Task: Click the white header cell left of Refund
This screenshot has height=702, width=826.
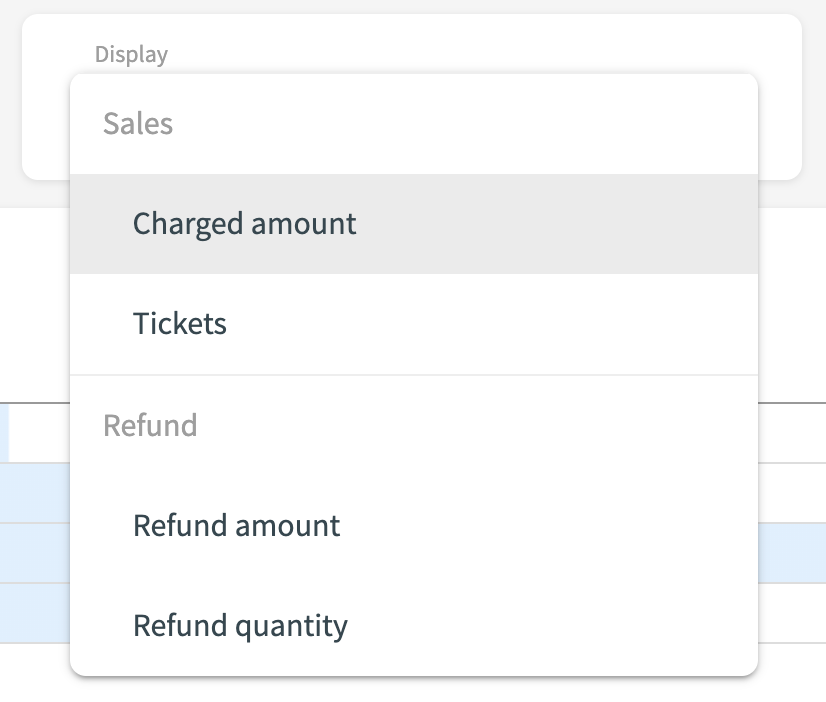Action: (38, 433)
